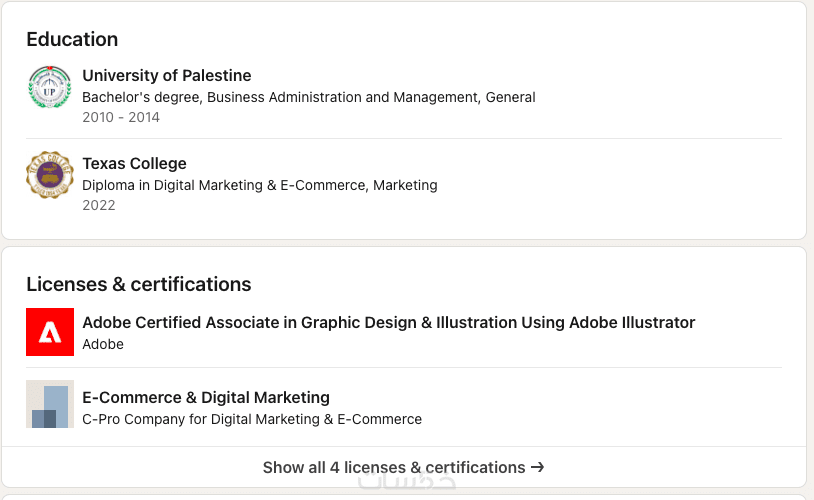Click the C-Pro Company placeholder logo

[x=50, y=404]
